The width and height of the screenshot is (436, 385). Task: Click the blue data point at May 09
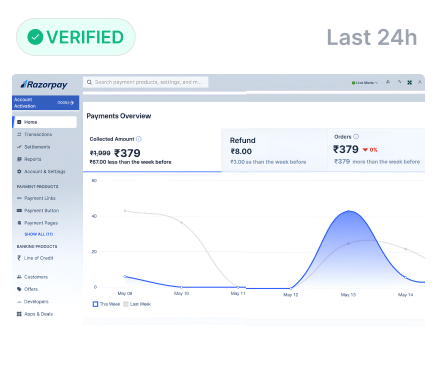pyautogui.click(x=125, y=276)
